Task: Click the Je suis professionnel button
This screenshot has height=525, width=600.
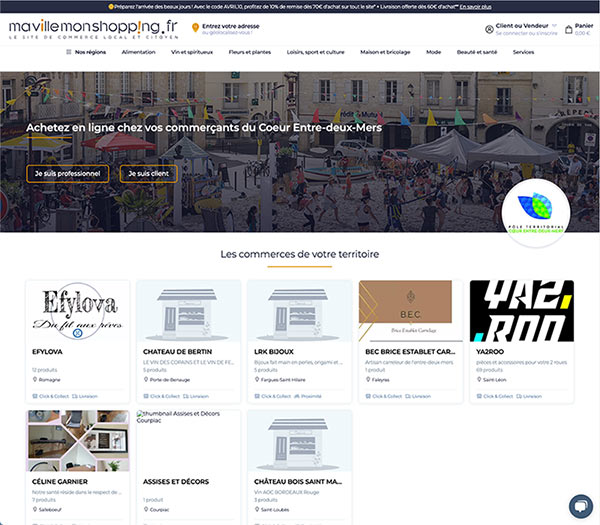Action: [x=68, y=174]
